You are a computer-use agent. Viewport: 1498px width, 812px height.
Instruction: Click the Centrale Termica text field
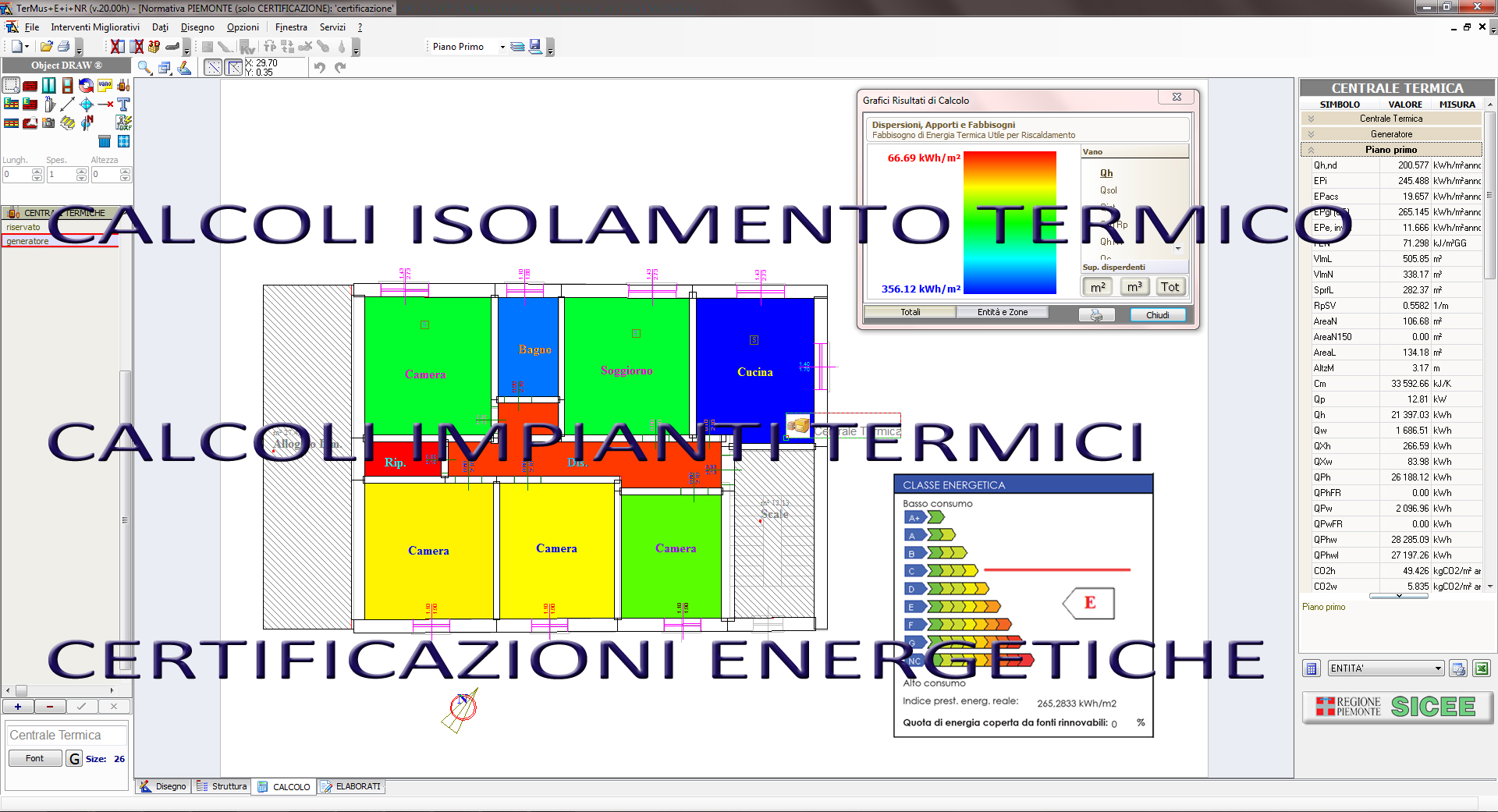[x=67, y=735]
